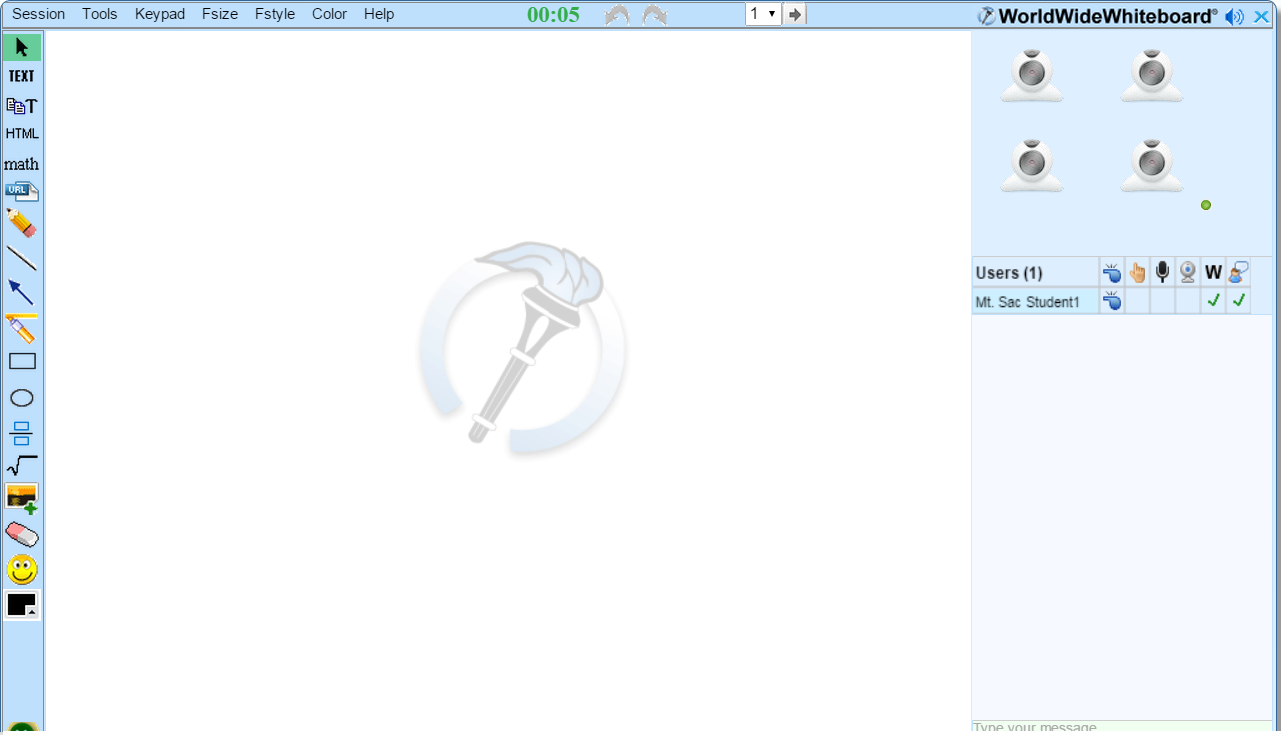Toggle the speaker sound icon
Viewport: 1281px width, 735px height.
(1235, 16)
